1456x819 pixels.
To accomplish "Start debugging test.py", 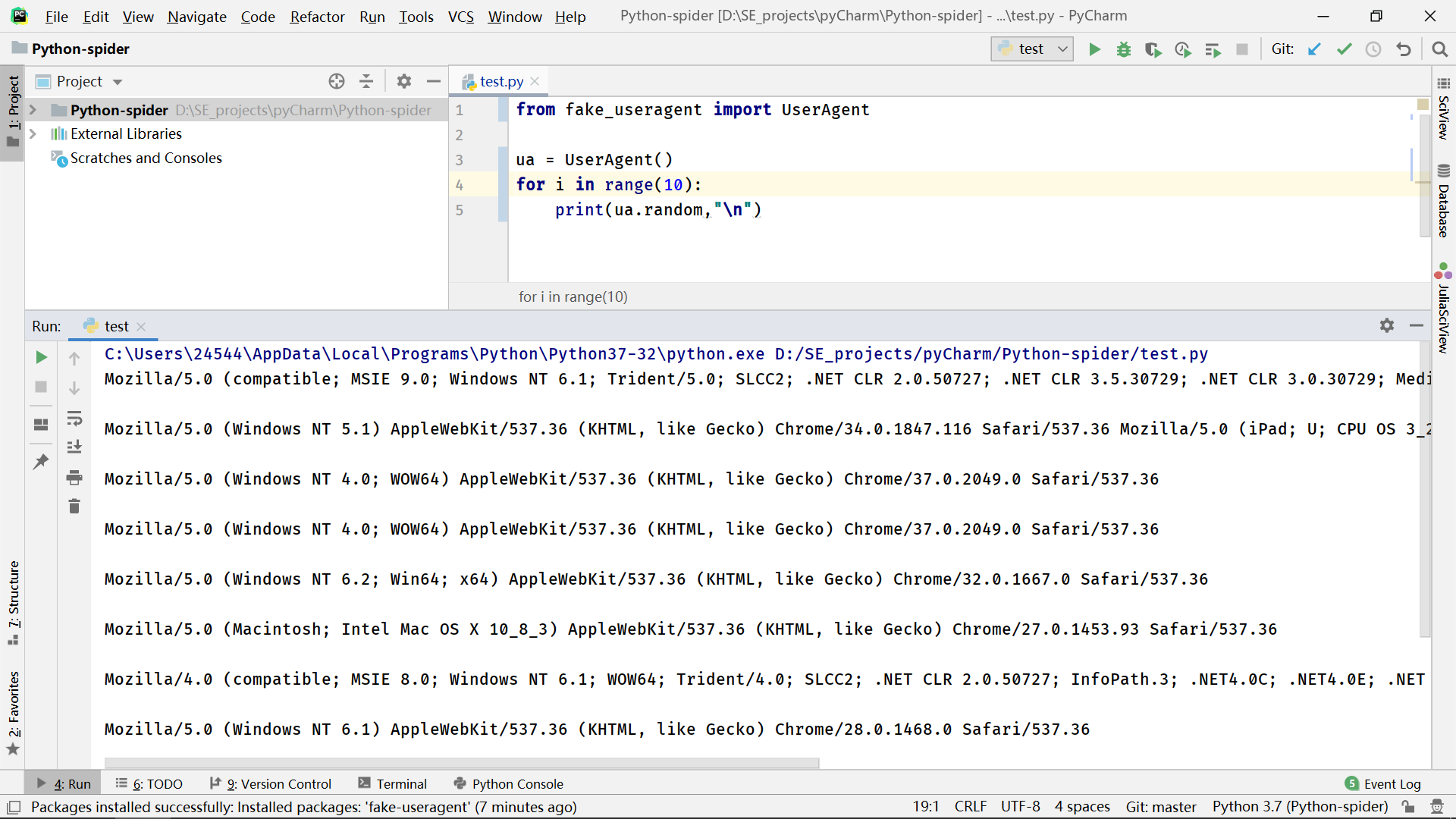I will [x=1124, y=49].
